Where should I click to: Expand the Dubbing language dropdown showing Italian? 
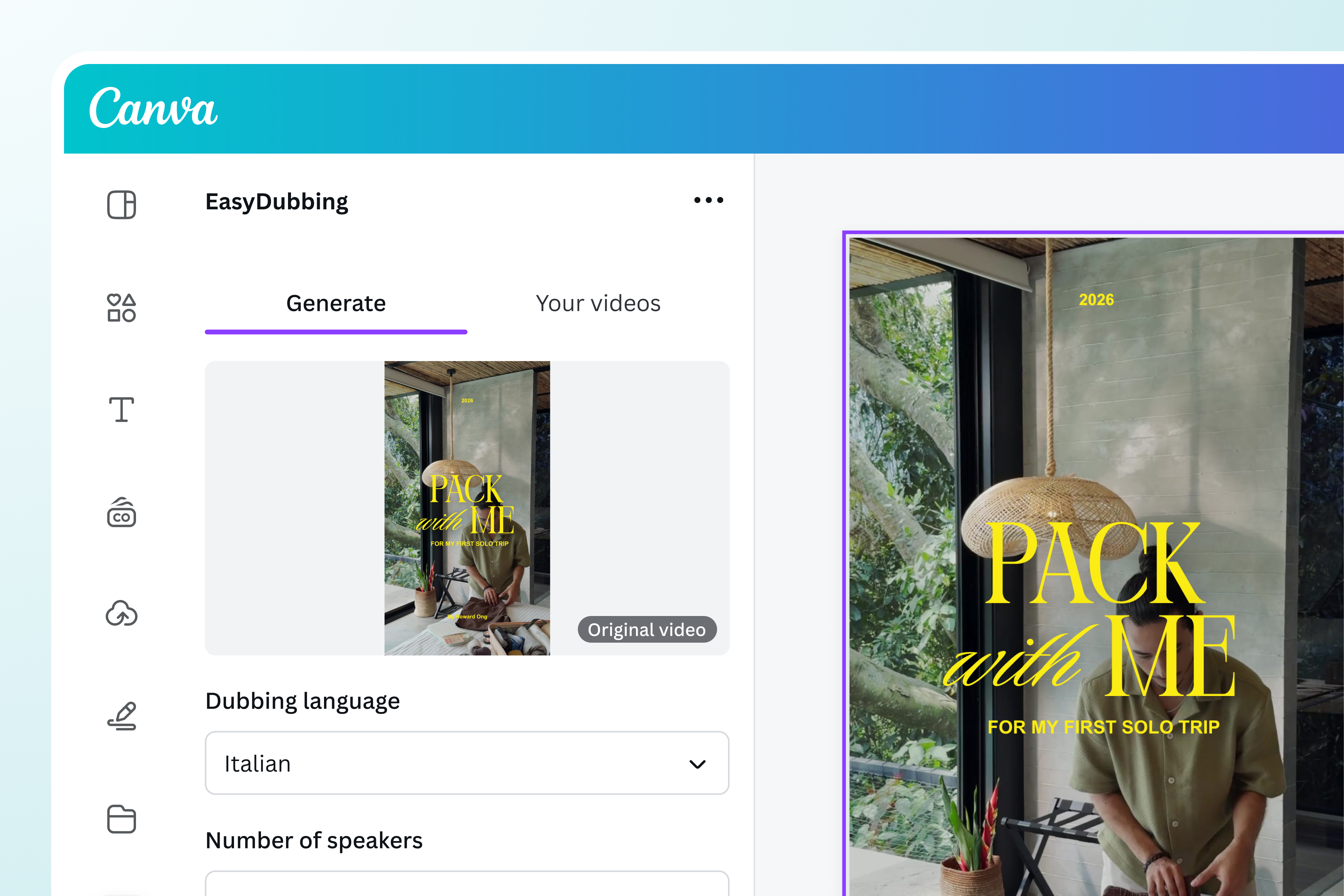pos(467,763)
